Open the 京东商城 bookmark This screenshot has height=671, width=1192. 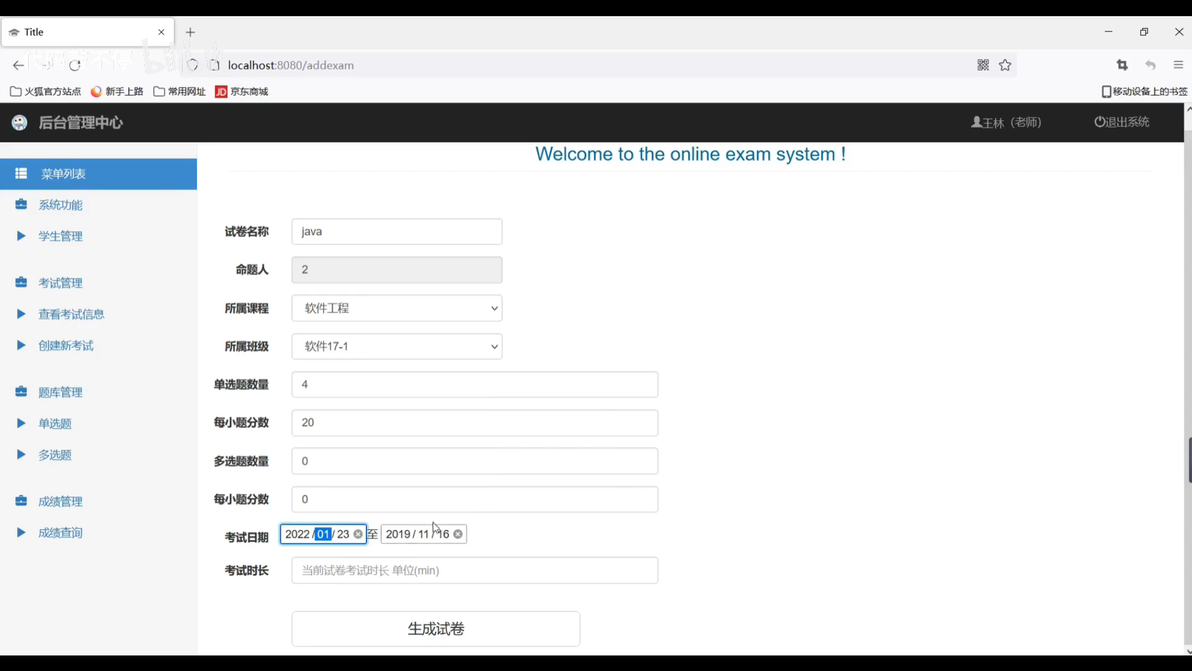coord(242,91)
